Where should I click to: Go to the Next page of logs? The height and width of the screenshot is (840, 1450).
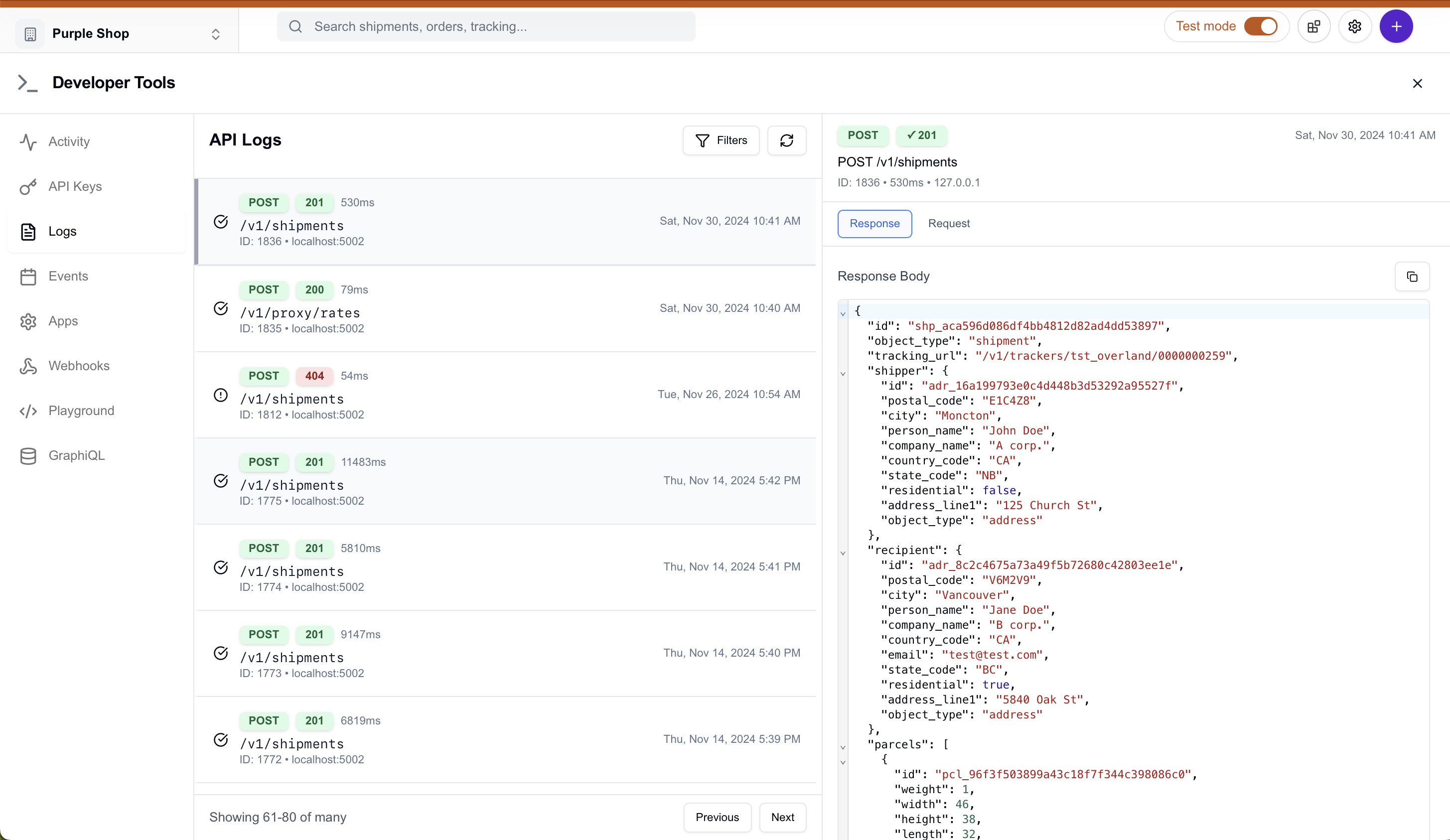point(782,817)
